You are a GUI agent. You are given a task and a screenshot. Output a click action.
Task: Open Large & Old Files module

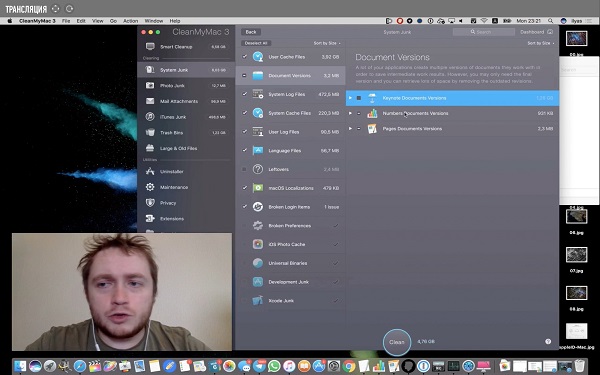click(186, 148)
